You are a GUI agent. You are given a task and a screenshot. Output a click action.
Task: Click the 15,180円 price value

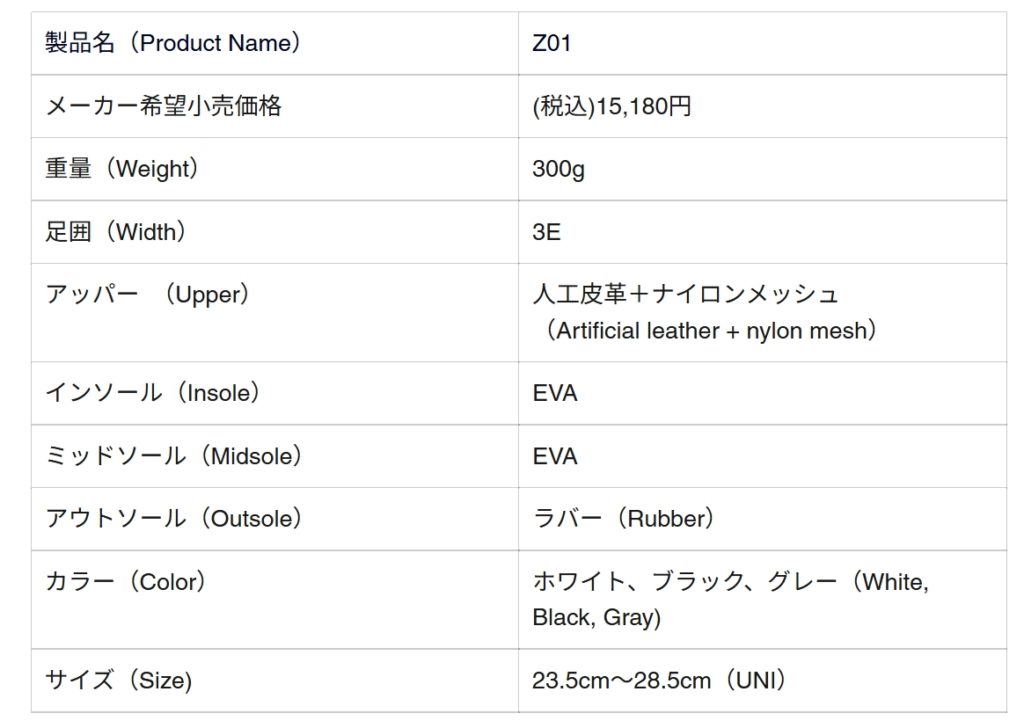[x=612, y=106]
